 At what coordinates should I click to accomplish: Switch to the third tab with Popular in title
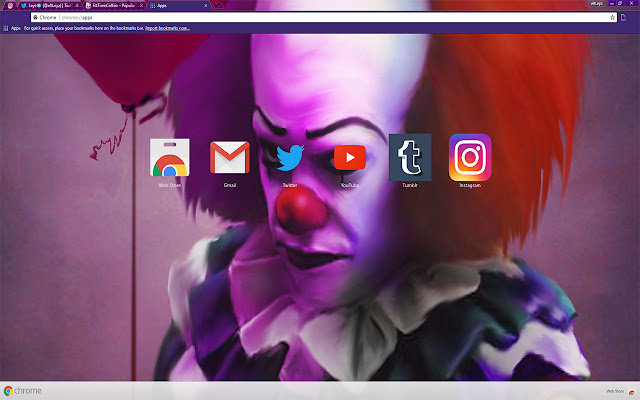(115, 6)
